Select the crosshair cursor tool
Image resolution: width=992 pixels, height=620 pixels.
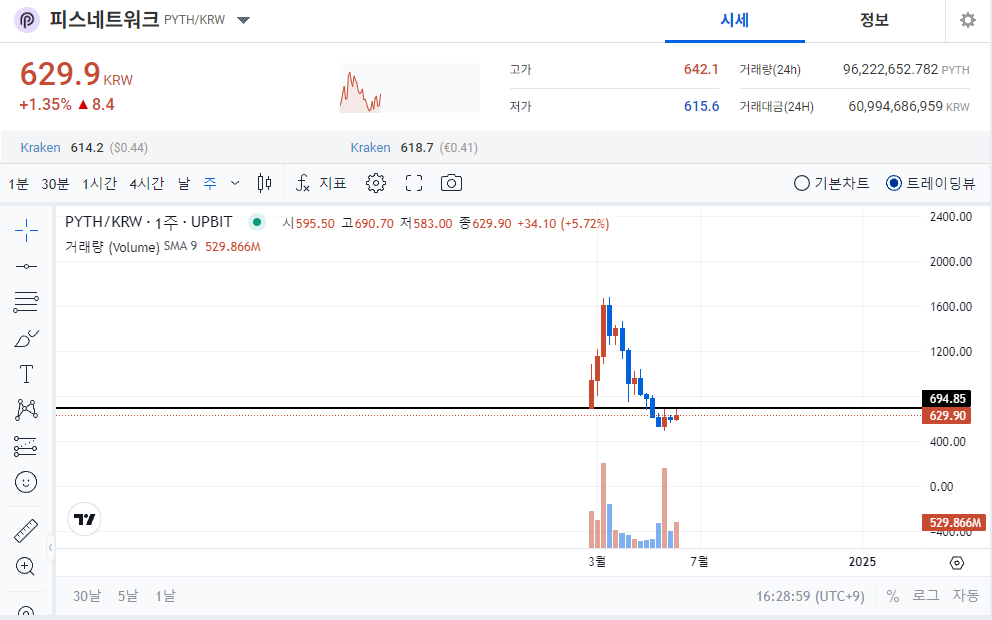coord(26,230)
